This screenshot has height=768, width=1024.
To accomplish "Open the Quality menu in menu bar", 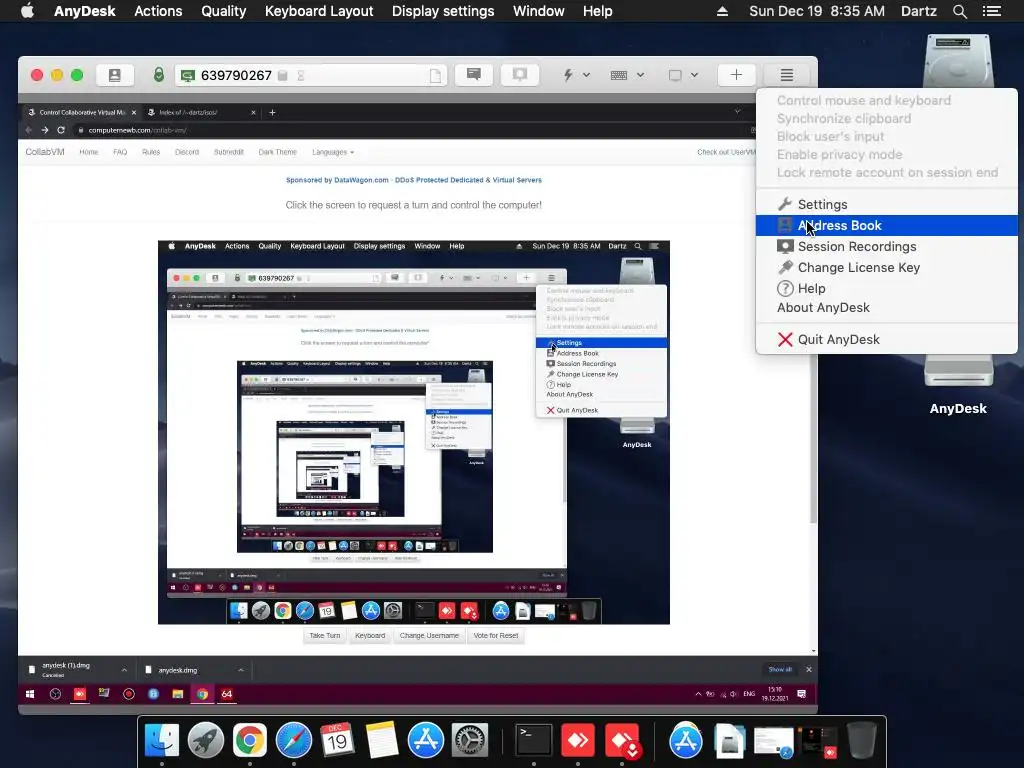I will point(223,11).
